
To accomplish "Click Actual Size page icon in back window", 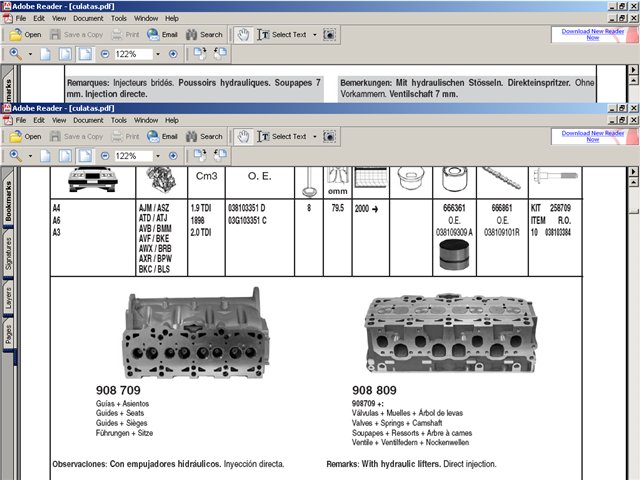I will point(46,54).
